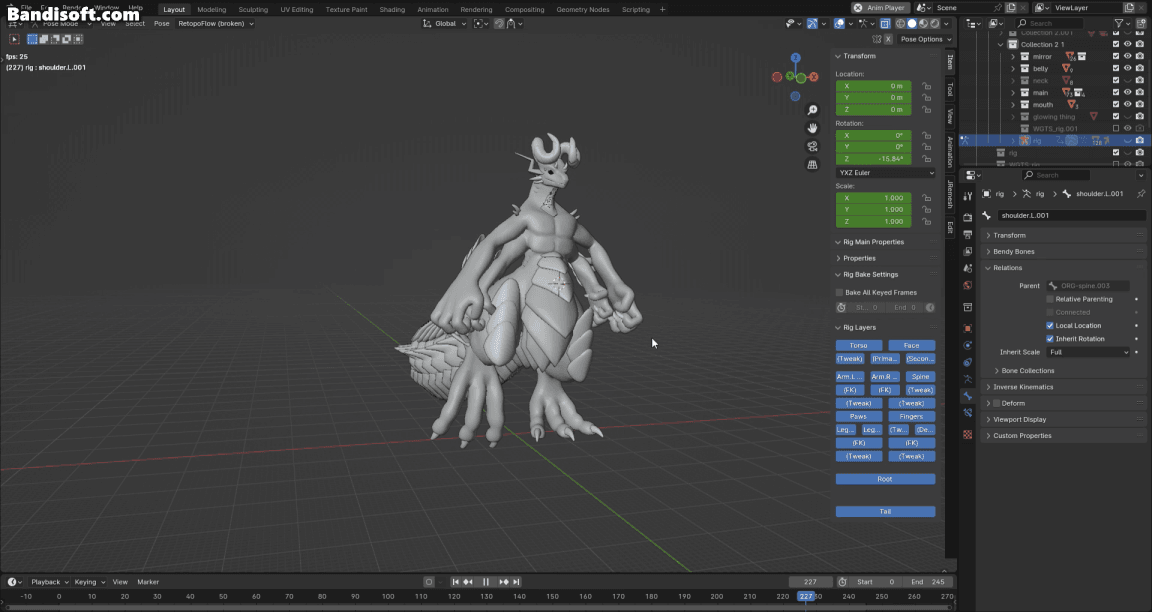Switch perspective/orthographic grid icon
This screenshot has width=1152, height=612.
coord(813,164)
